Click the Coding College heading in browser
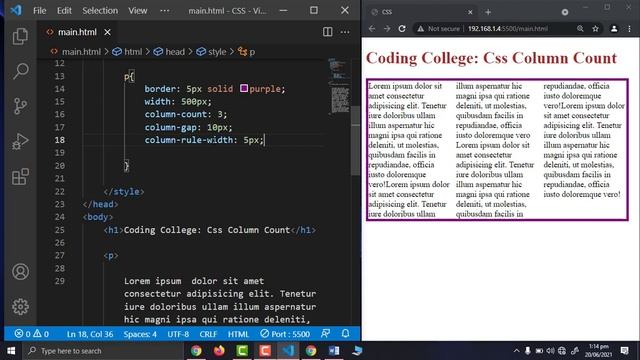The height and width of the screenshot is (360, 640). [491, 58]
